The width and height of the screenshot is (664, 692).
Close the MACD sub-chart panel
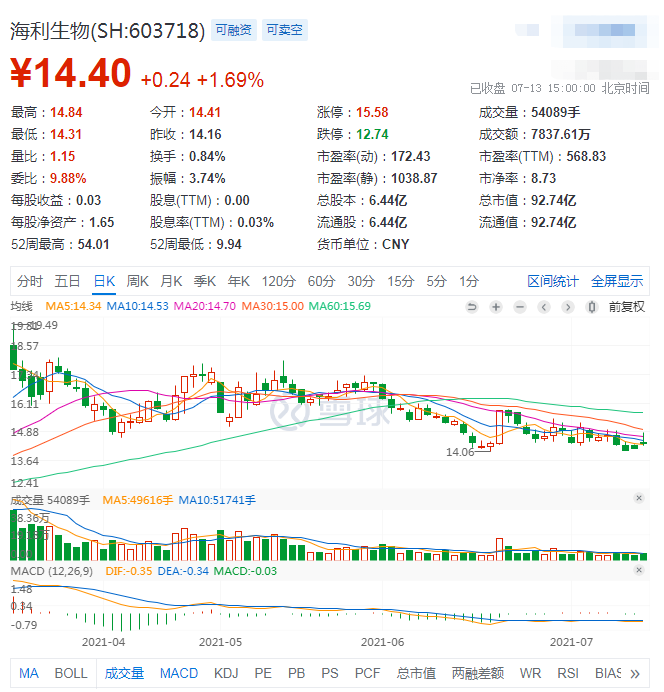tap(638, 571)
